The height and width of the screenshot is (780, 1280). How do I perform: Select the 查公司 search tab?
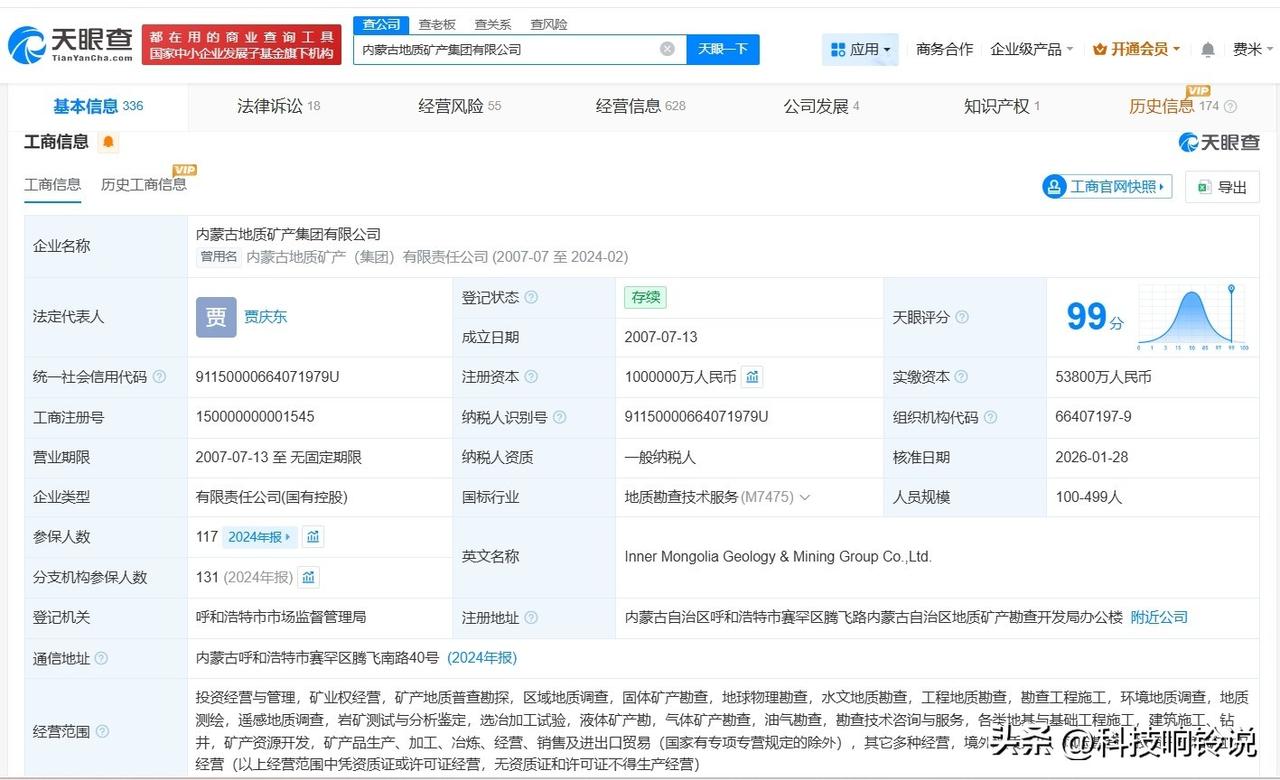tap(381, 24)
